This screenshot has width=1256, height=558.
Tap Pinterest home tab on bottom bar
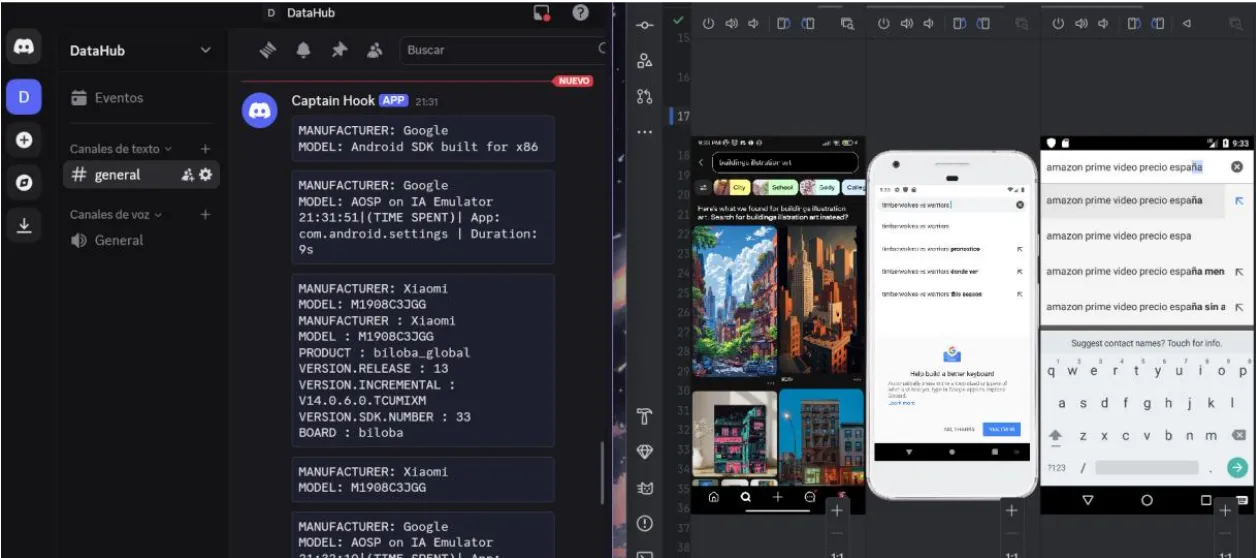click(x=714, y=497)
